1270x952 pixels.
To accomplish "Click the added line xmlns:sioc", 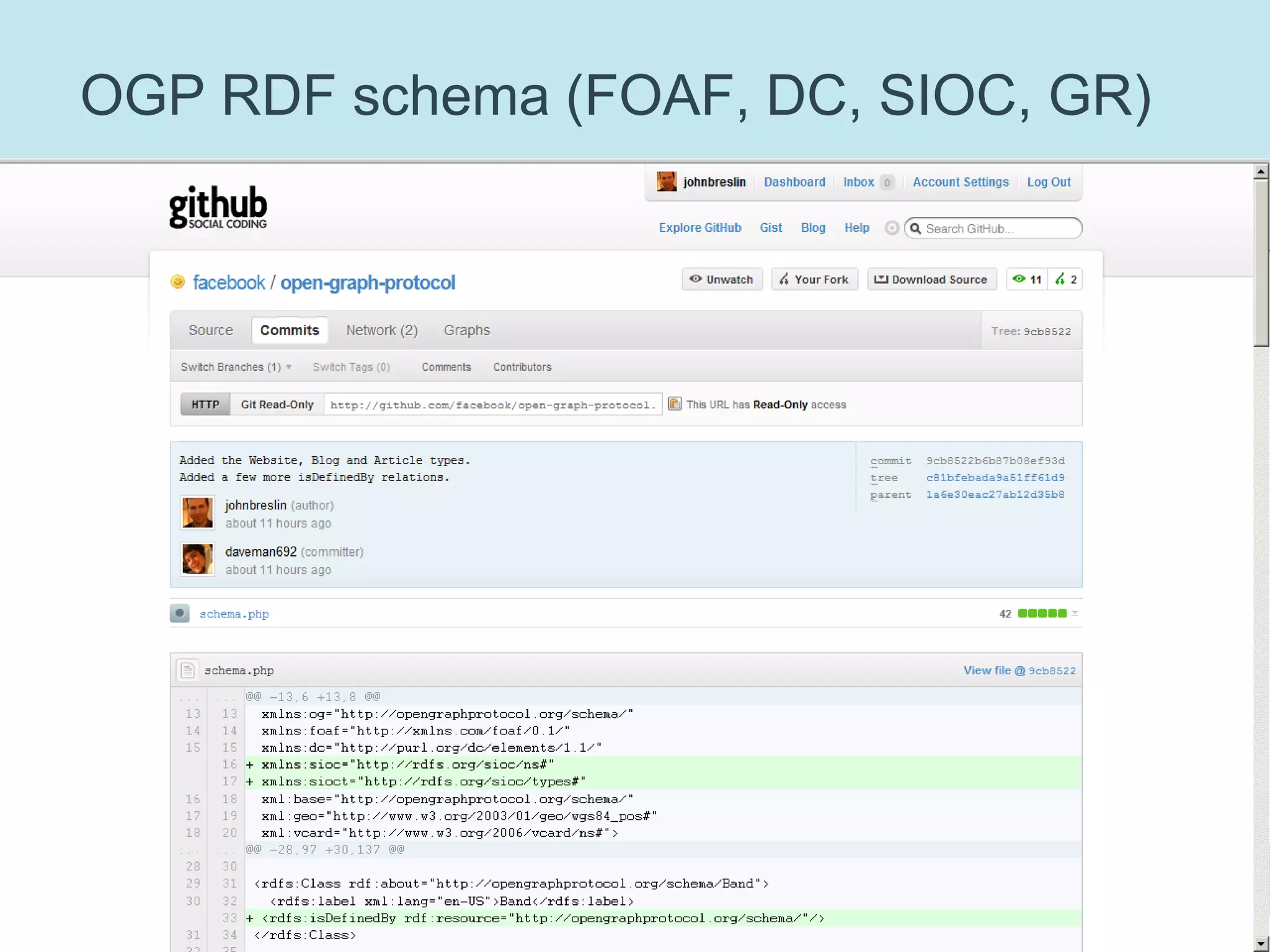I will point(664,765).
